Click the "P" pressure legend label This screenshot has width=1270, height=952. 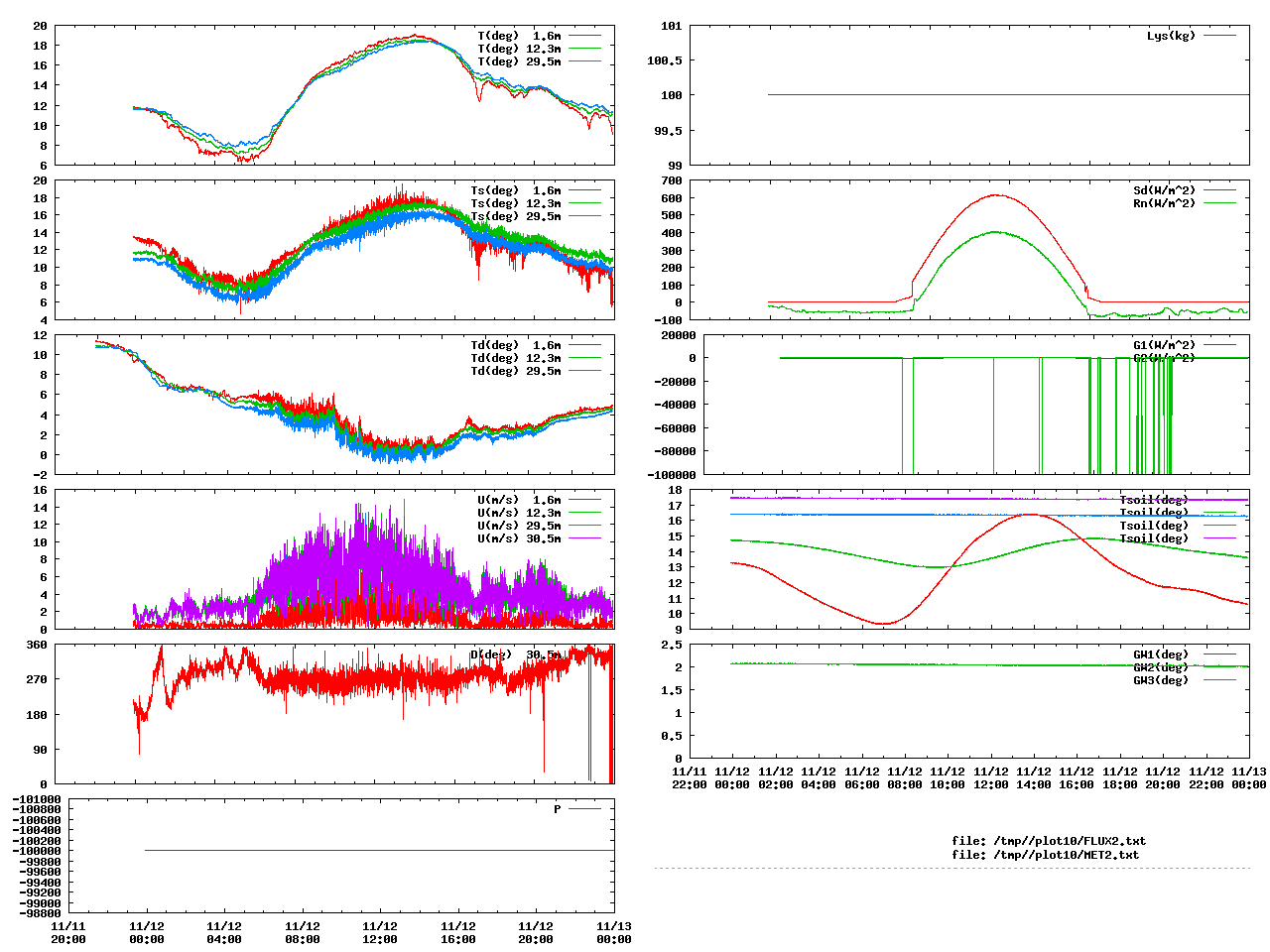coord(558,809)
